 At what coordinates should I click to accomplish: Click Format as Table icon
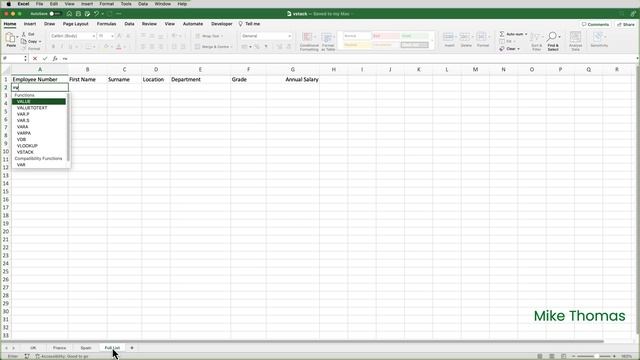click(x=328, y=42)
